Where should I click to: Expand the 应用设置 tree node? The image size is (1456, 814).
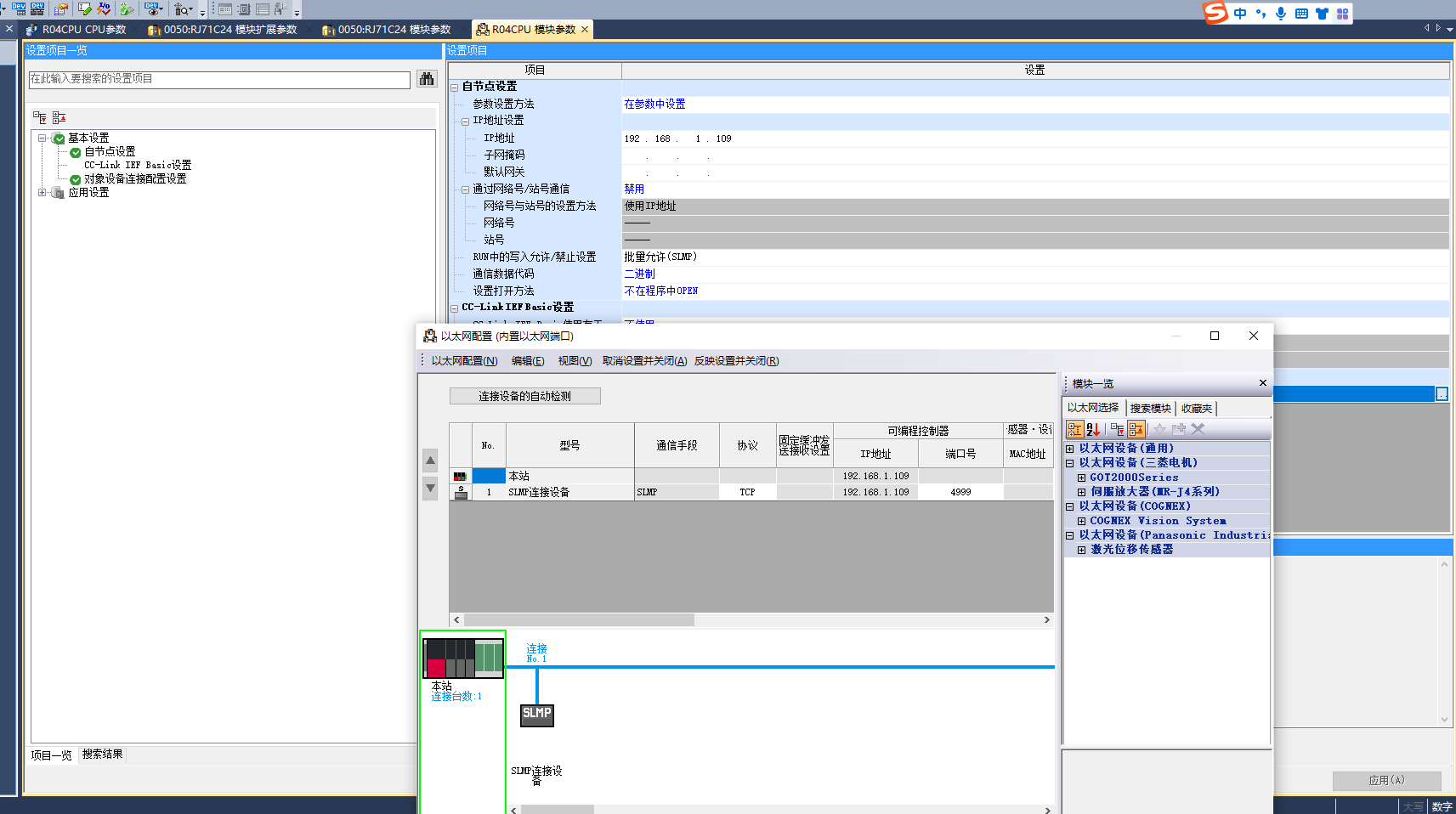click(x=42, y=193)
